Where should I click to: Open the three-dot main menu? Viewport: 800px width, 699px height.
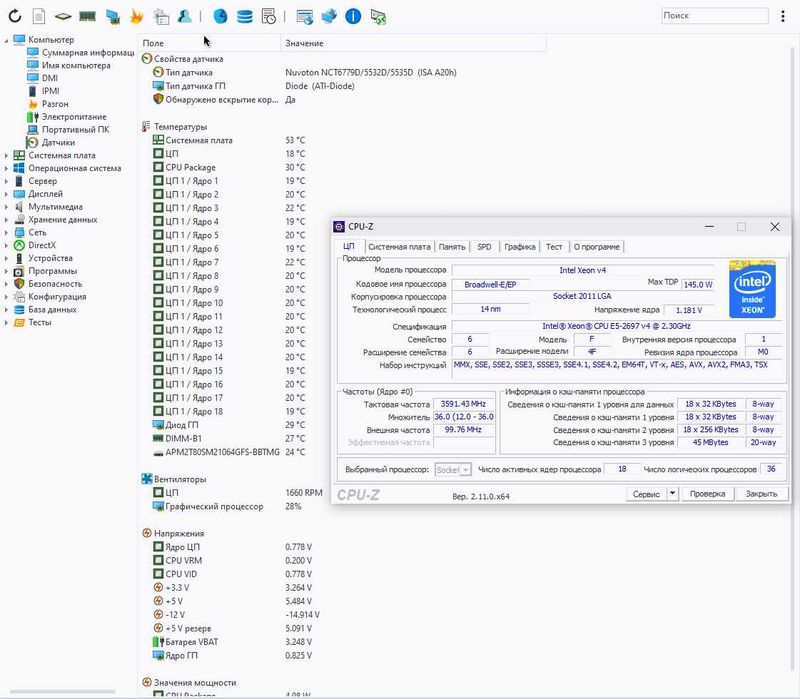tap(783, 16)
